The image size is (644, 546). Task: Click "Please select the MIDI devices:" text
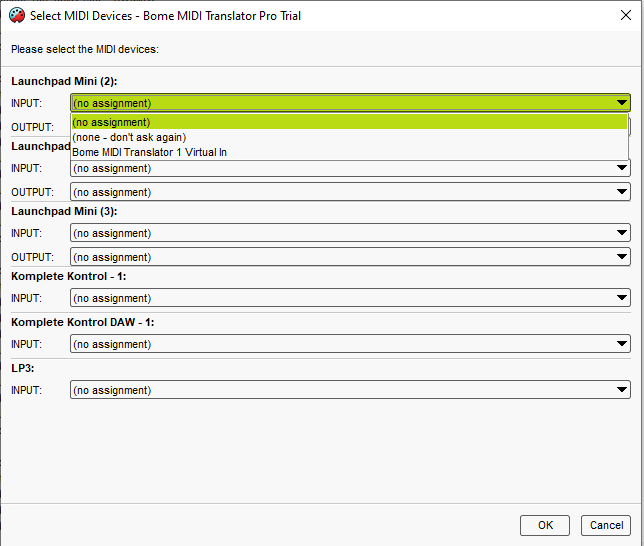point(85,49)
